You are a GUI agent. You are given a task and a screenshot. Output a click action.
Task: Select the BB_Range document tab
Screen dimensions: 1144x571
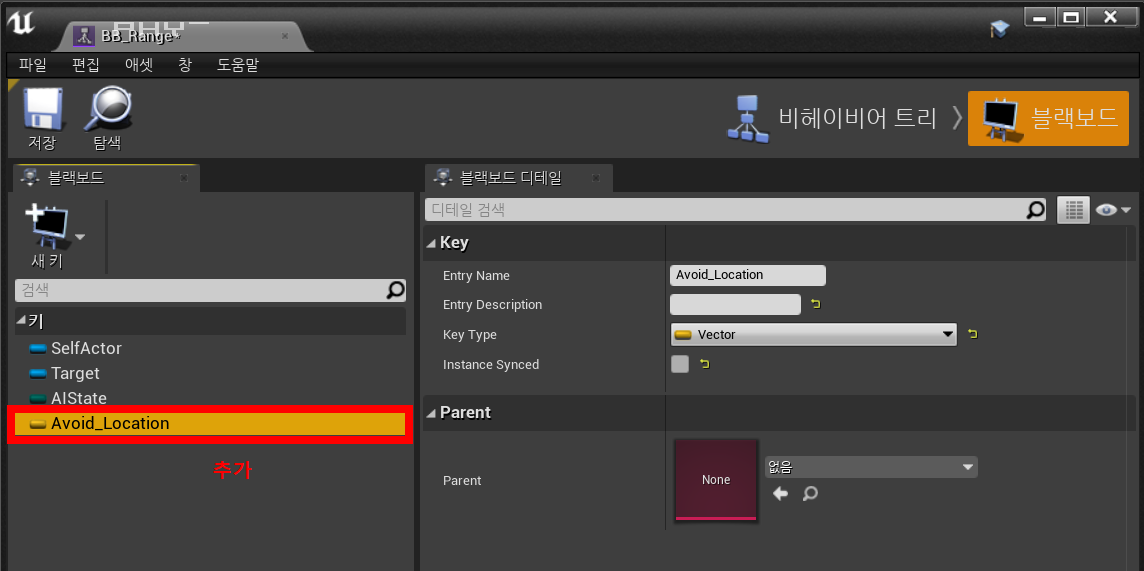[x=182, y=36]
